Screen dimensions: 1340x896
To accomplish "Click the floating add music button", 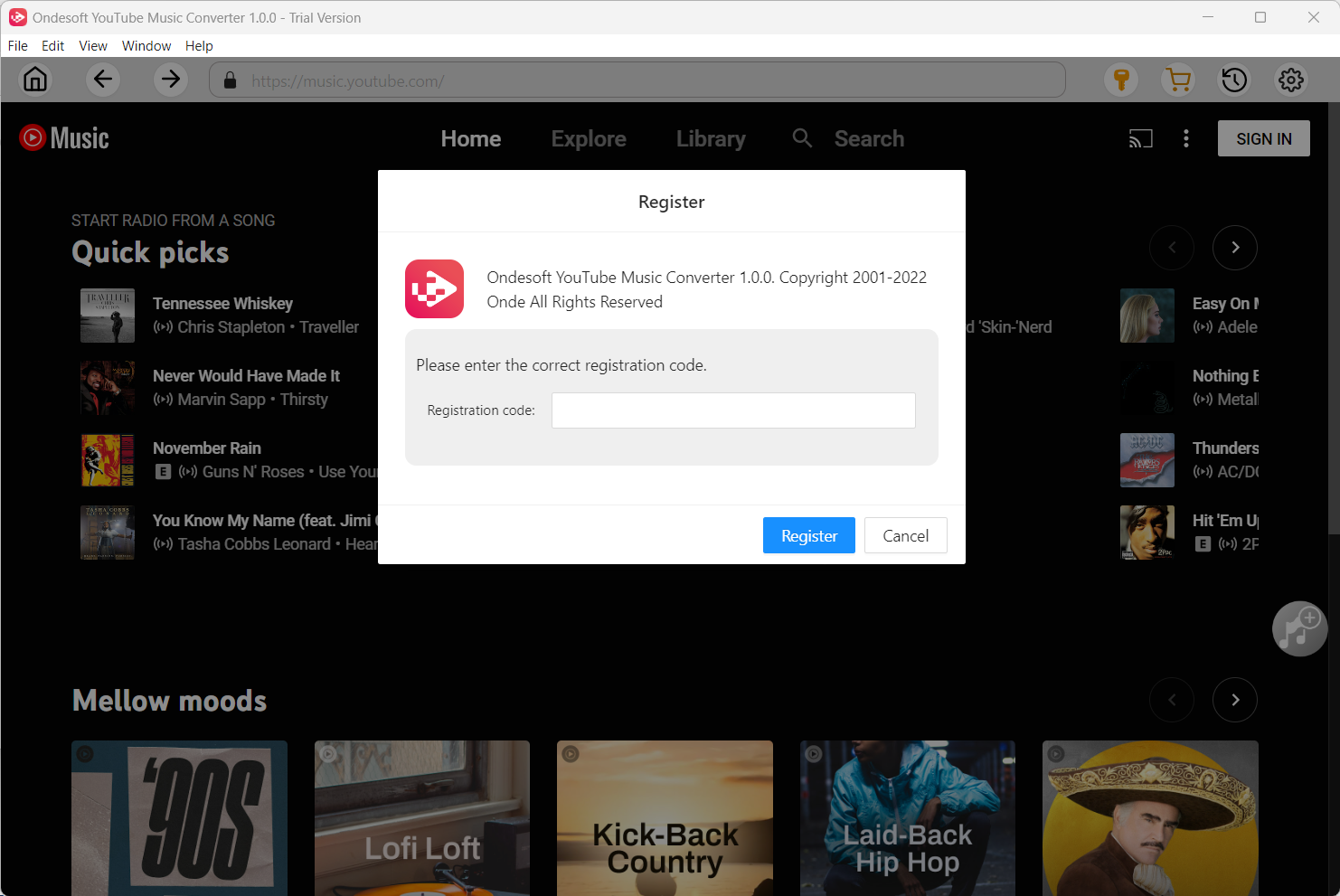I will pyautogui.click(x=1300, y=628).
